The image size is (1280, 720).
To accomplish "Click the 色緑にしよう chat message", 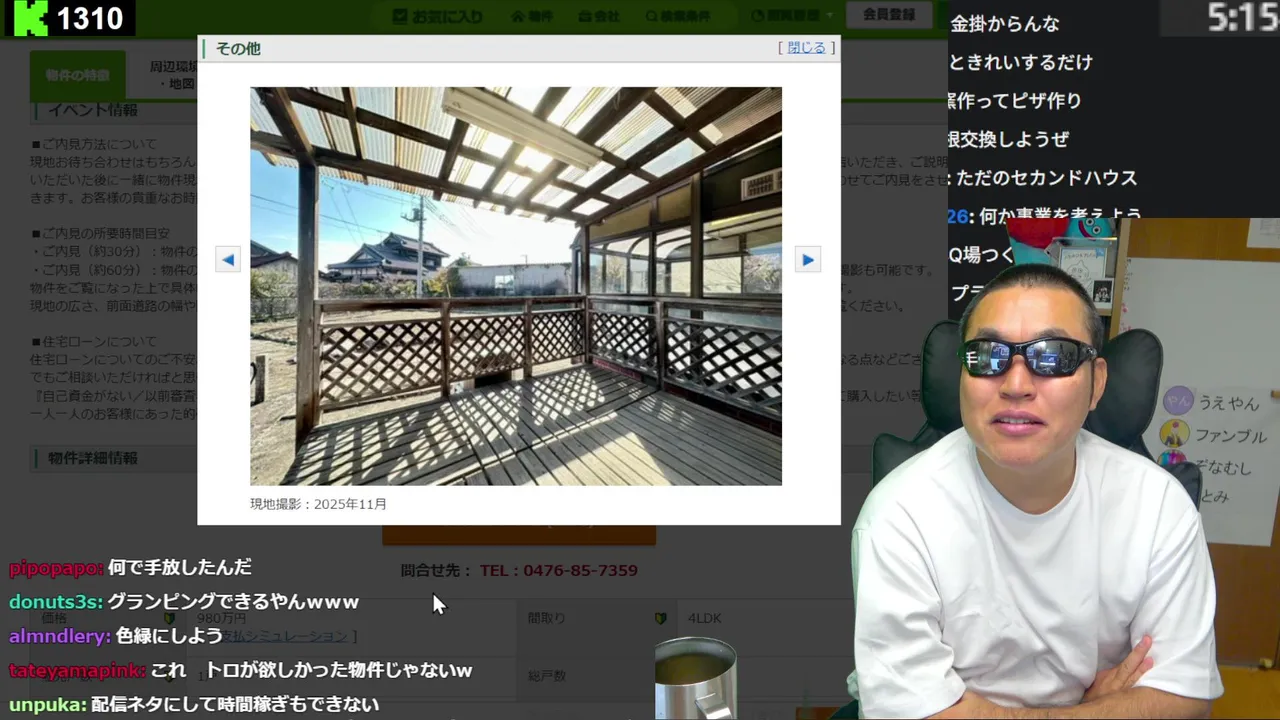I will 169,636.
